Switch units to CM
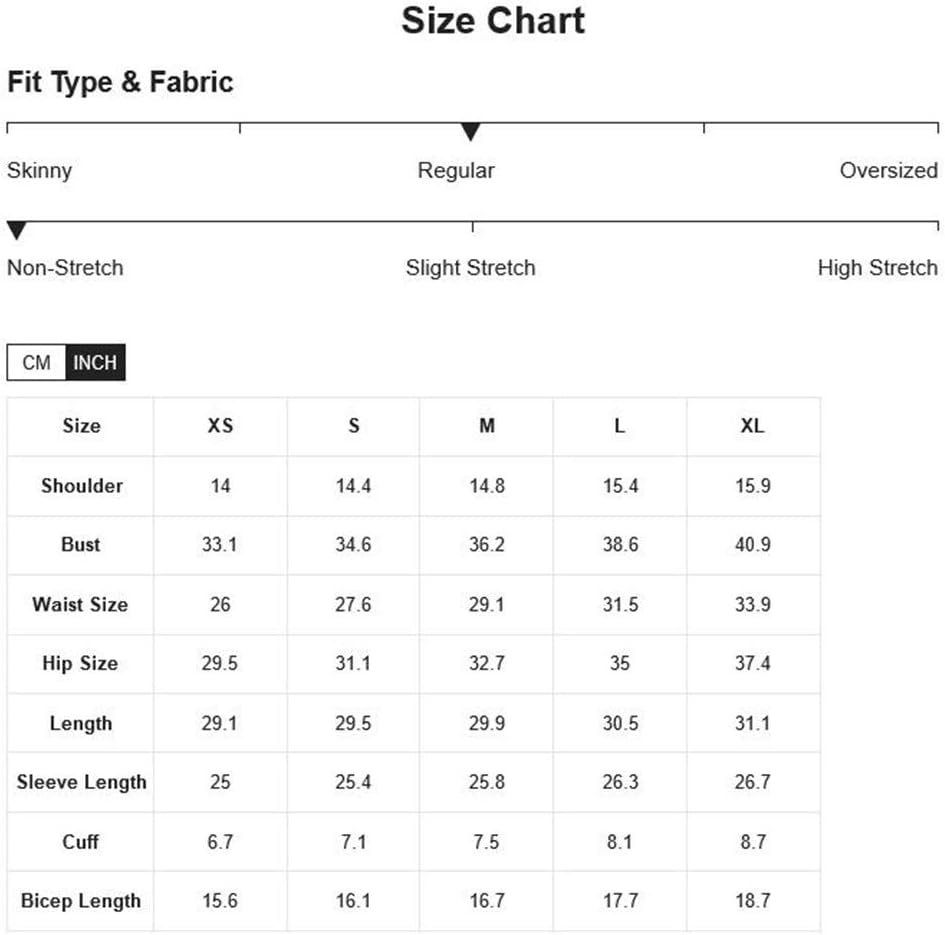 click(x=36, y=362)
